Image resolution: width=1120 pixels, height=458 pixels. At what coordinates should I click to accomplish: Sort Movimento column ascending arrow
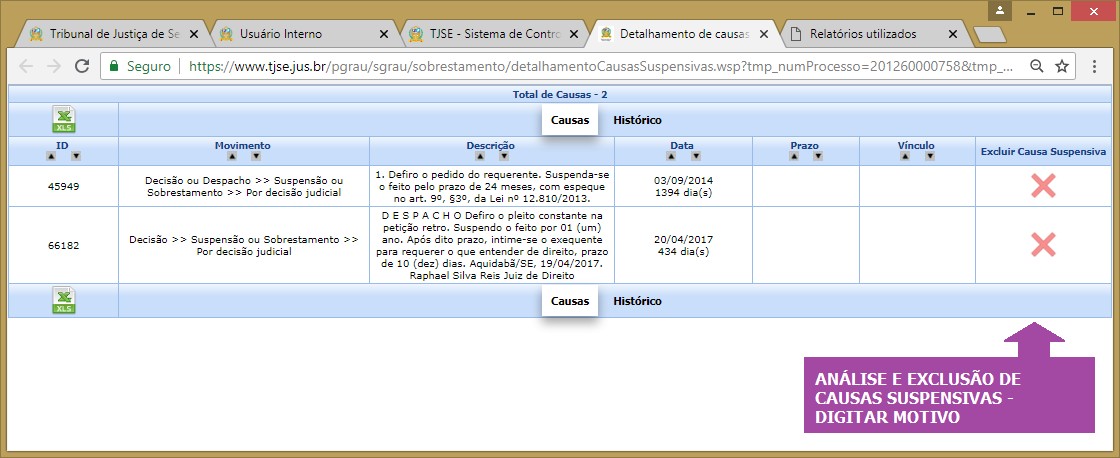click(x=230, y=156)
